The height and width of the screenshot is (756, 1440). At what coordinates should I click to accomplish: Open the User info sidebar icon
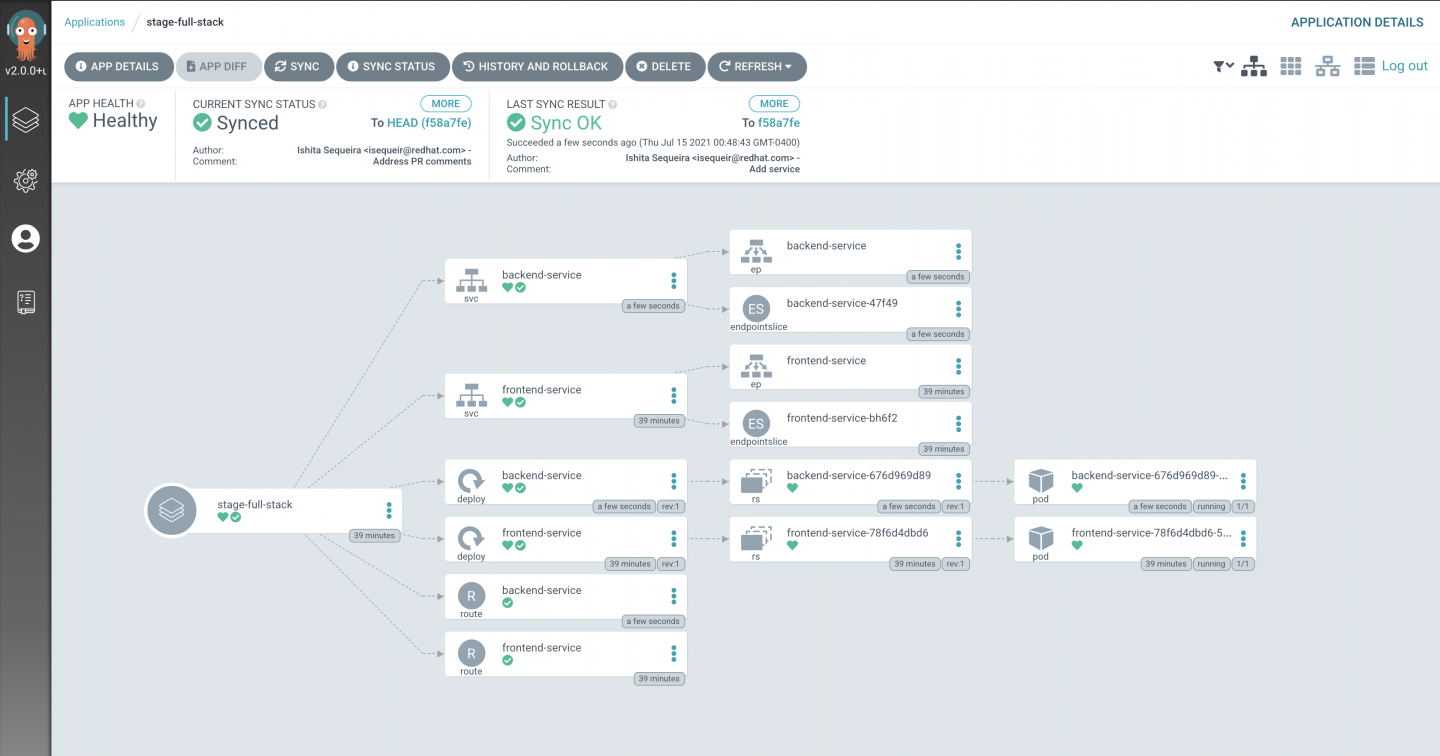coord(26,238)
